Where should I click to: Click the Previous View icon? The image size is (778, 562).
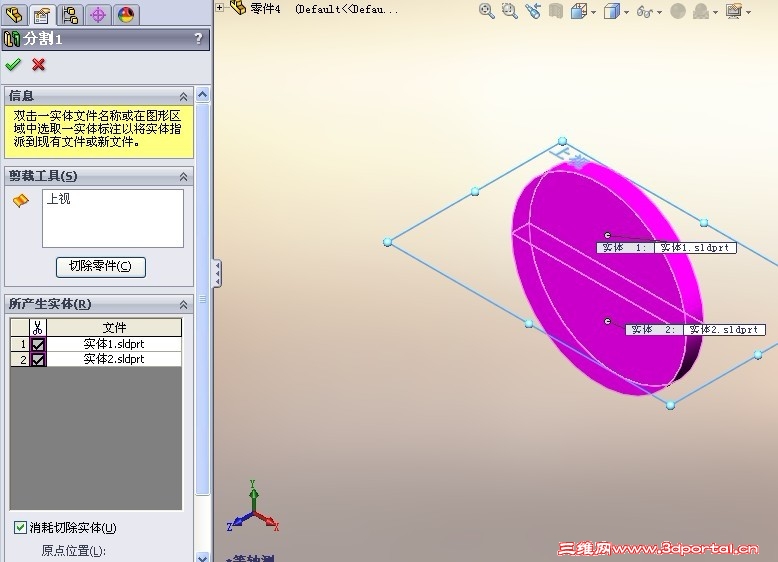pyautogui.click(x=533, y=11)
